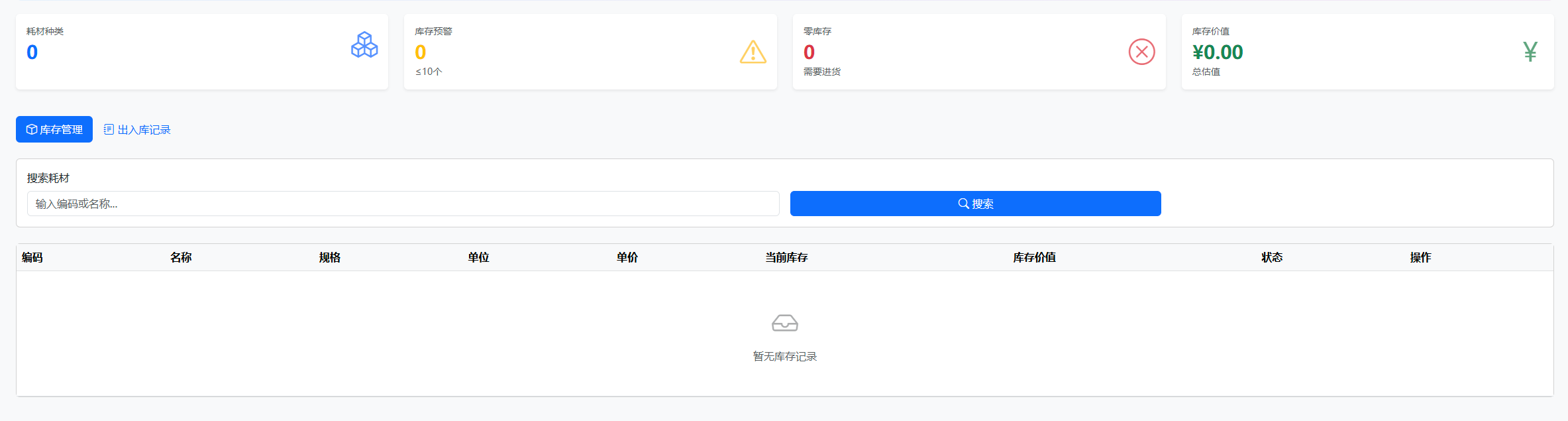Click the 名称 column header

181,257
